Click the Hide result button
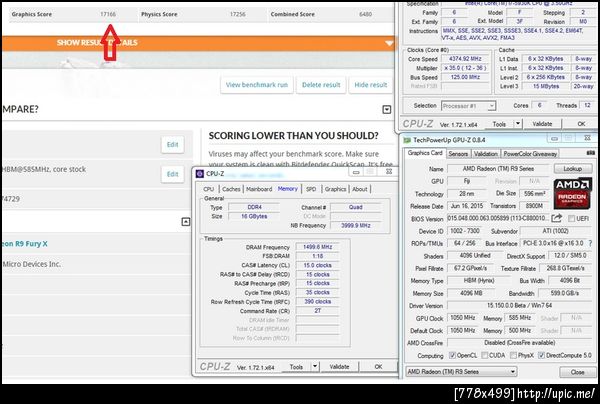Image resolution: width=600 pixels, height=404 pixels. tap(371, 85)
